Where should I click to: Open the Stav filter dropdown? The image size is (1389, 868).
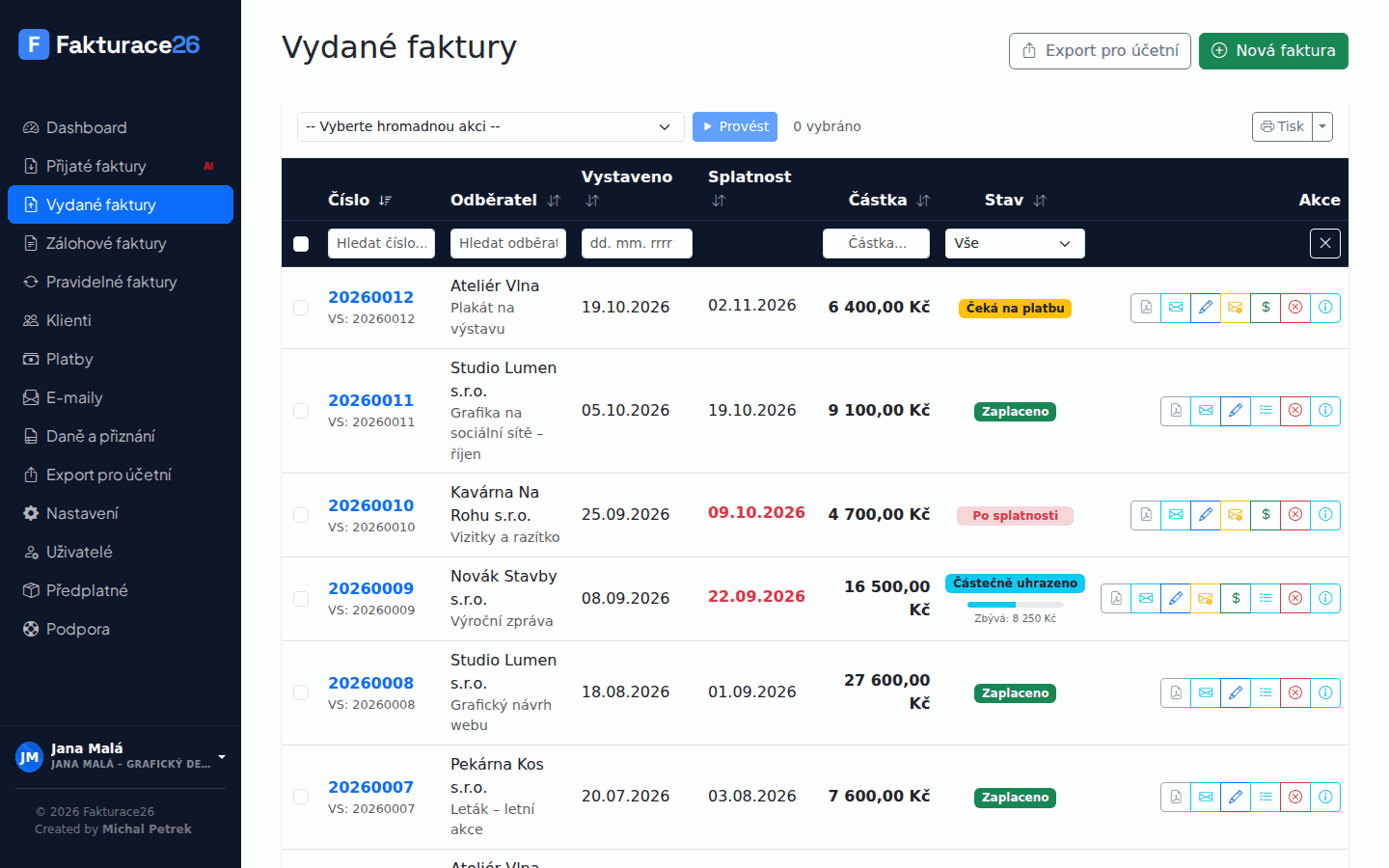(x=1015, y=243)
